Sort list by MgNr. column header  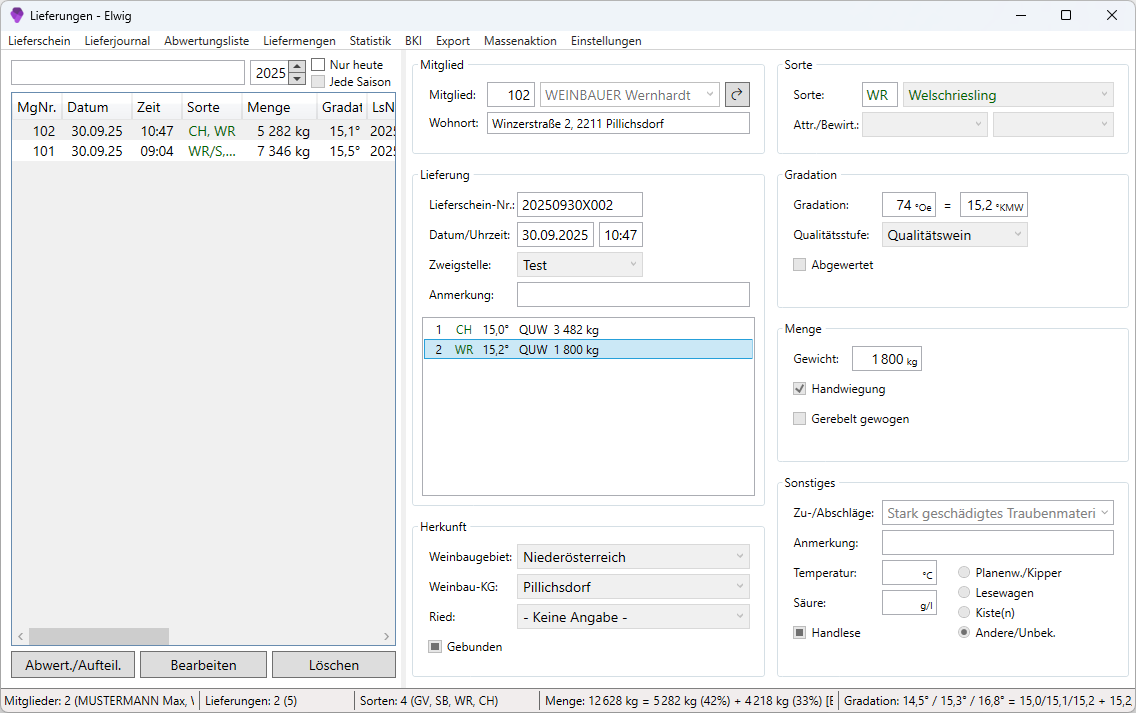coord(37,107)
